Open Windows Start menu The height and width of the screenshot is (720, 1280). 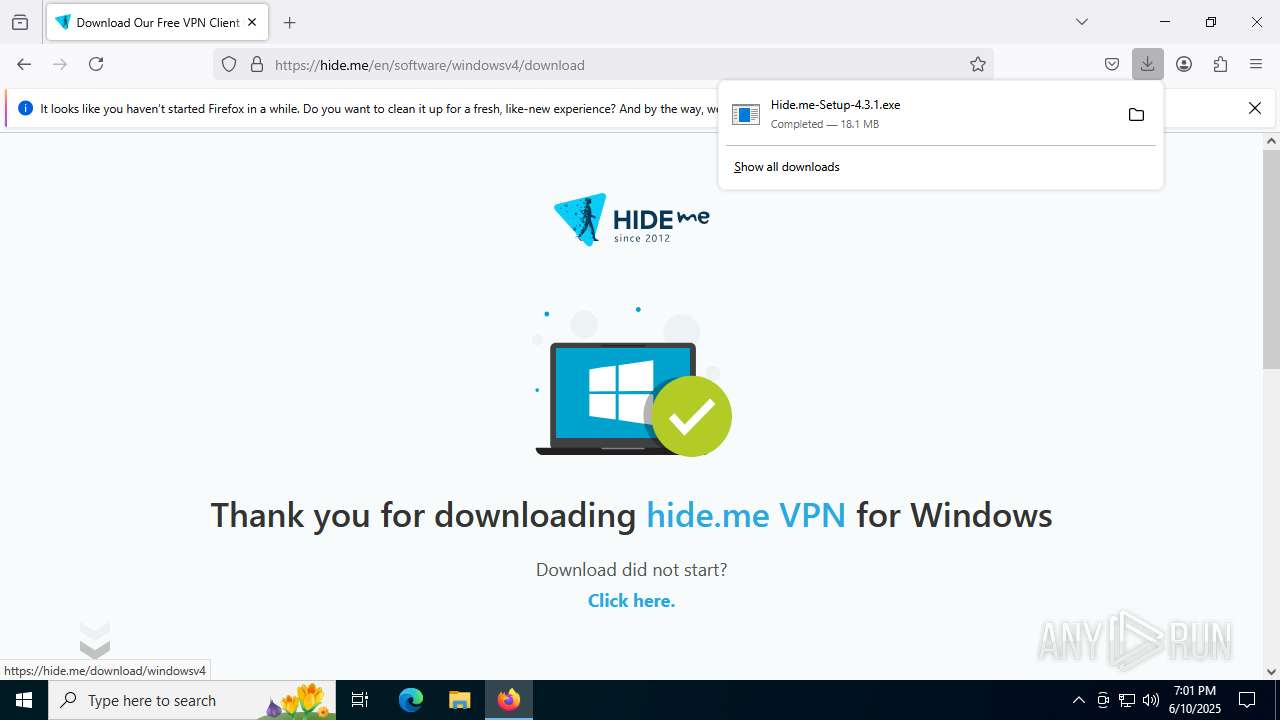24,700
